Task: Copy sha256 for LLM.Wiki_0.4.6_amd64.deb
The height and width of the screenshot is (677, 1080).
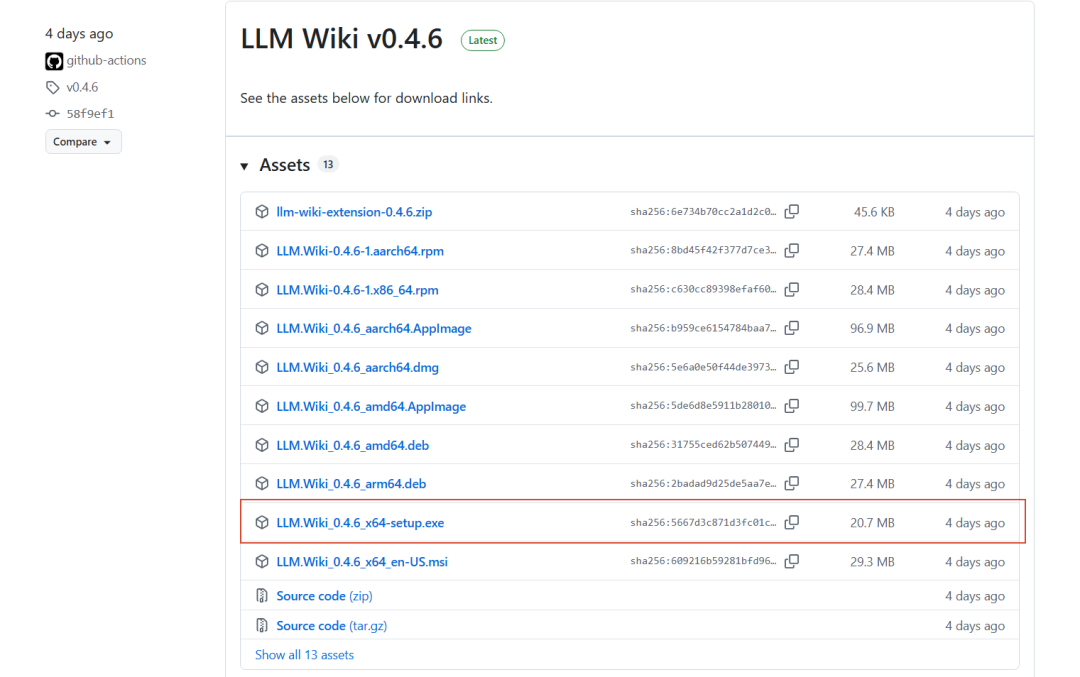Action: pos(792,445)
